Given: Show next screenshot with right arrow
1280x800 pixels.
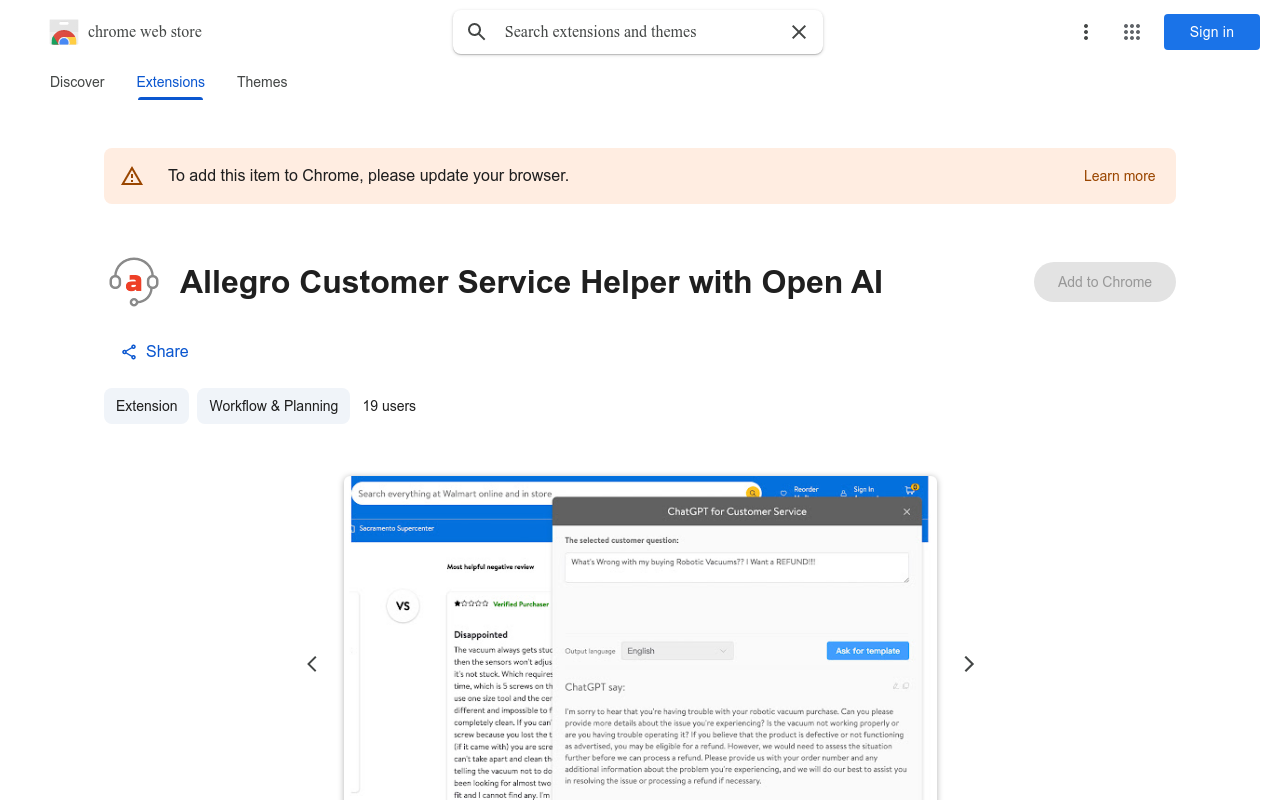Looking at the screenshot, I should pos(968,664).
